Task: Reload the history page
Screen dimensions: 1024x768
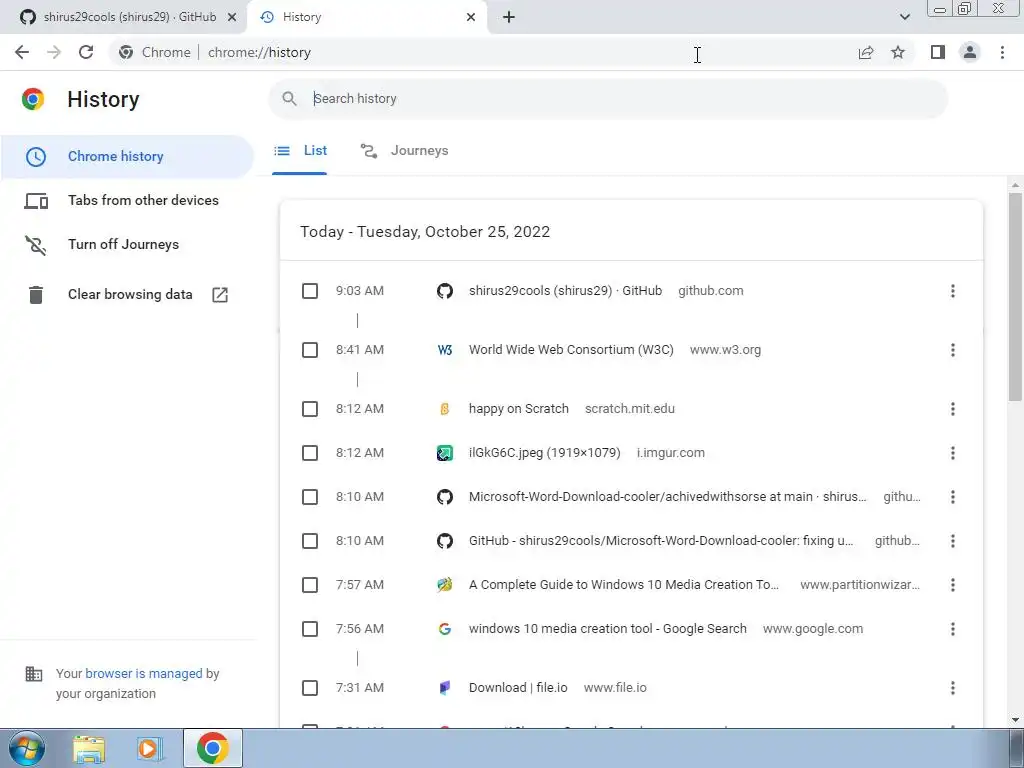Action: click(x=86, y=52)
